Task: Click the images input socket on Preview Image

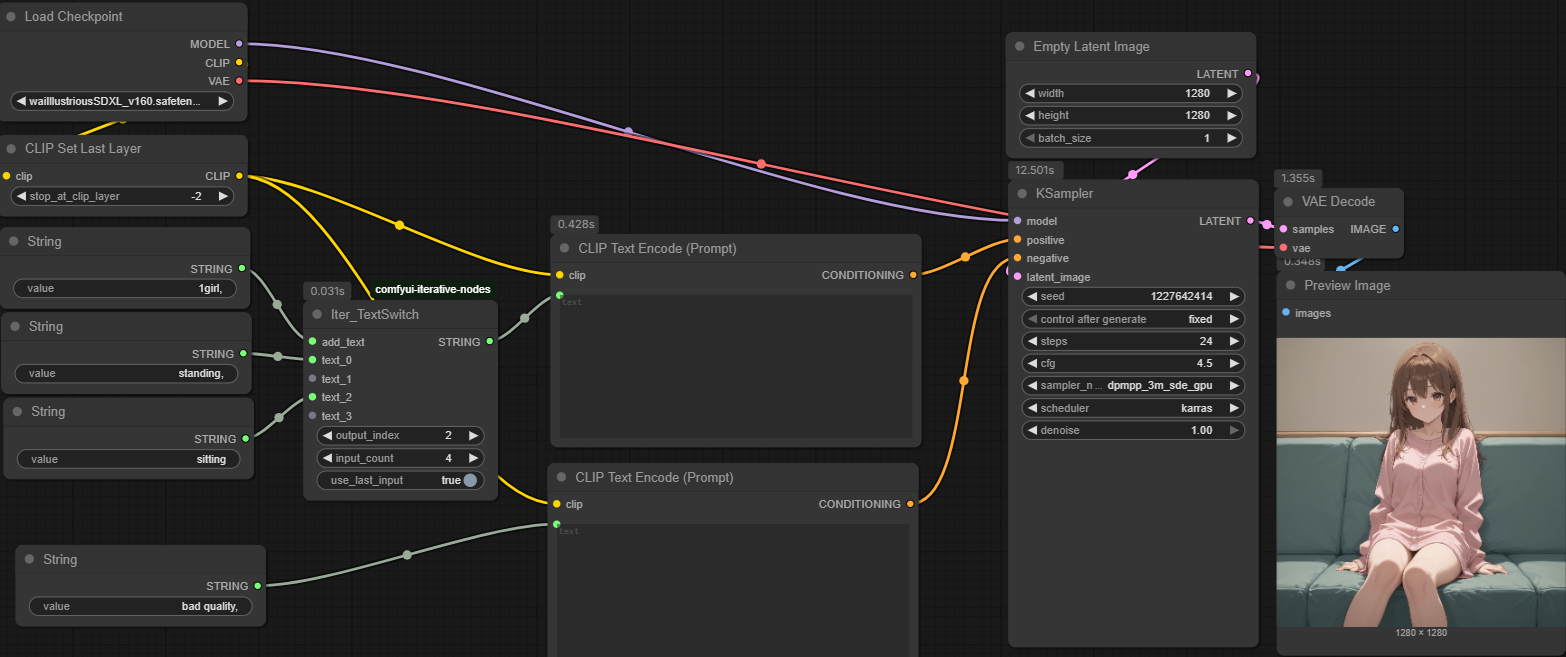Action: click(1285, 313)
